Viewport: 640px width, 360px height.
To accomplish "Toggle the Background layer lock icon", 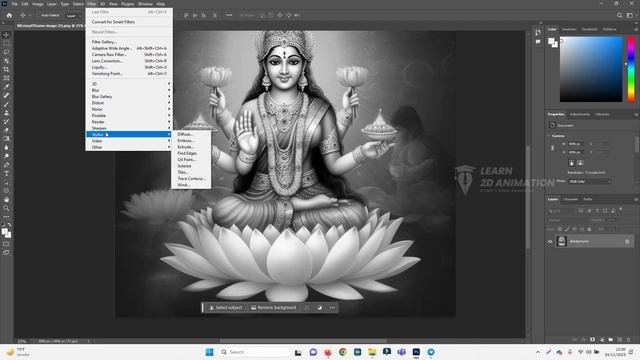I will point(627,242).
